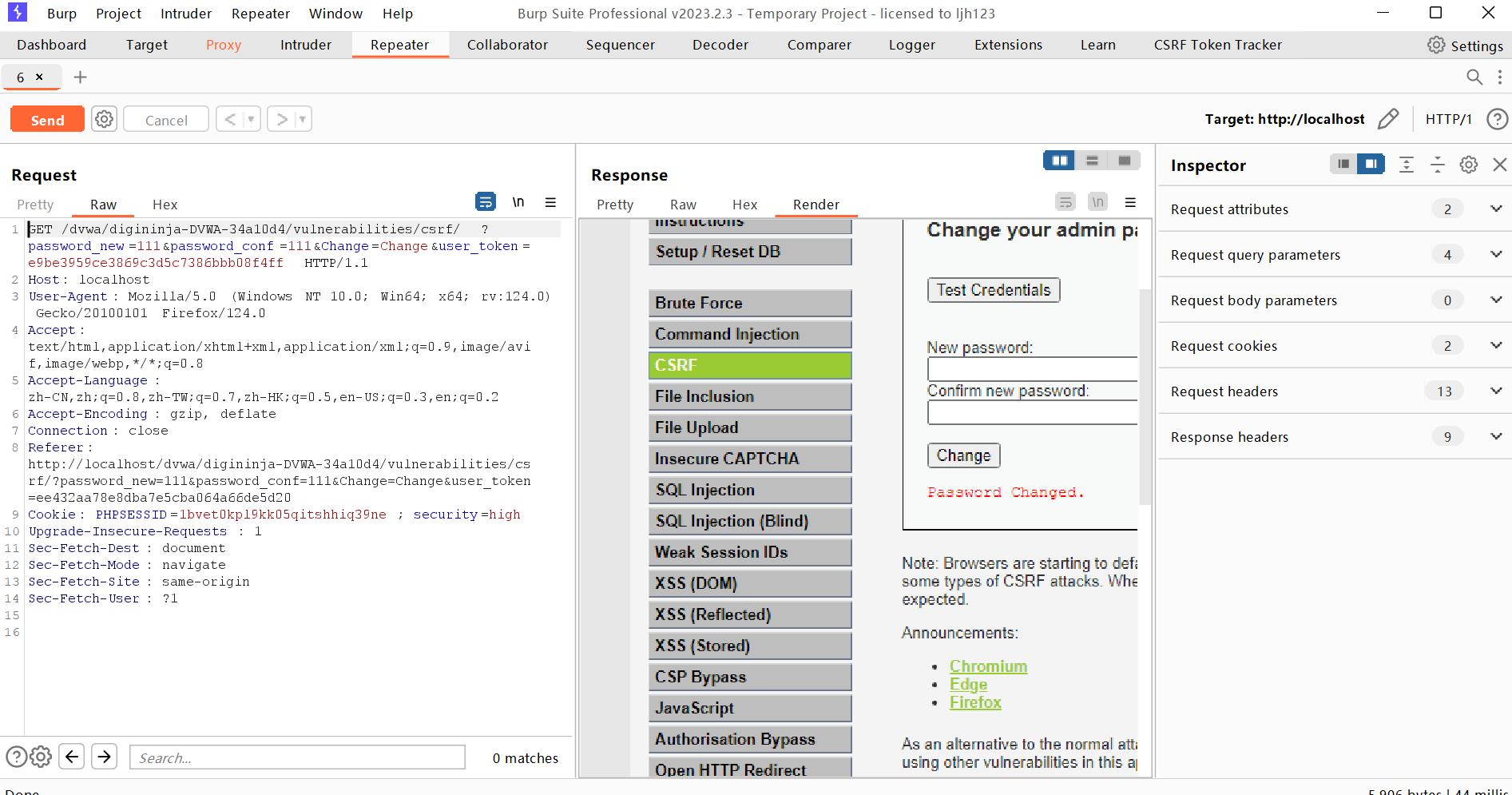Toggle response word wrap icon
The image size is (1512, 795).
[1066, 202]
